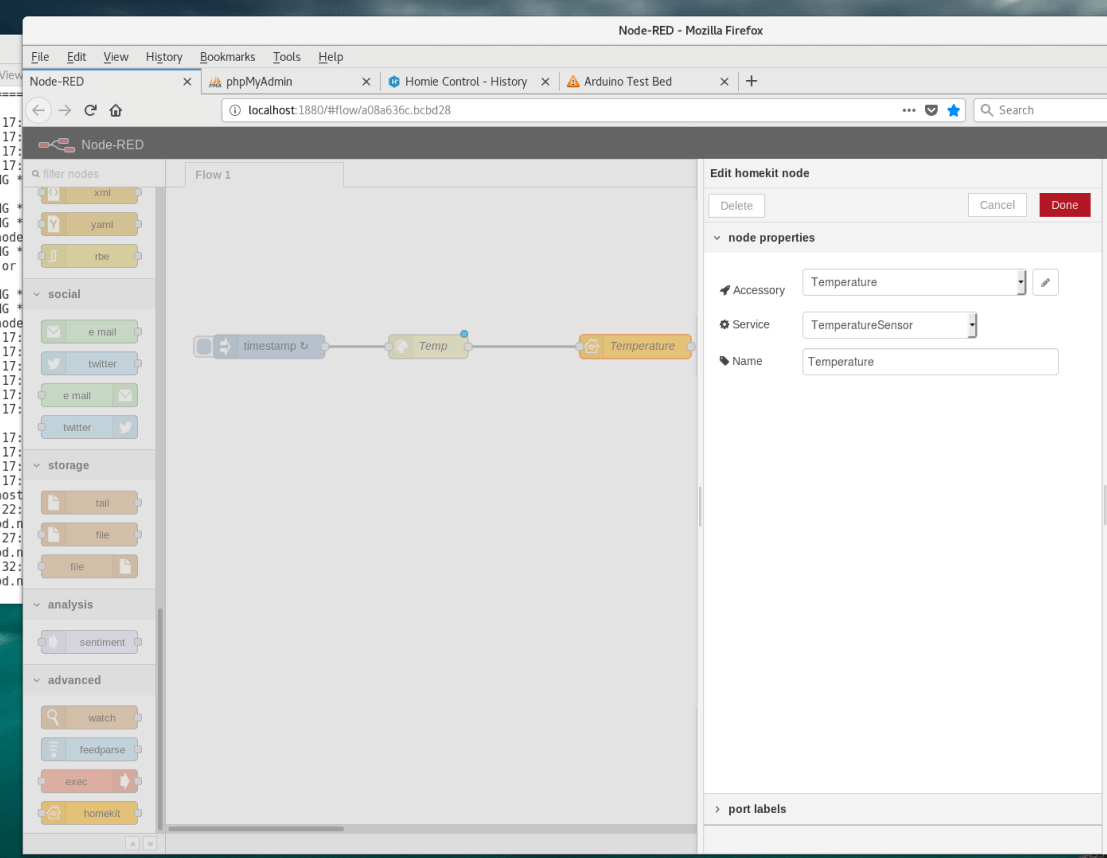This screenshot has width=1107, height=858.
Task: Select the email output node with envelope right
Action: tap(90, 395)
